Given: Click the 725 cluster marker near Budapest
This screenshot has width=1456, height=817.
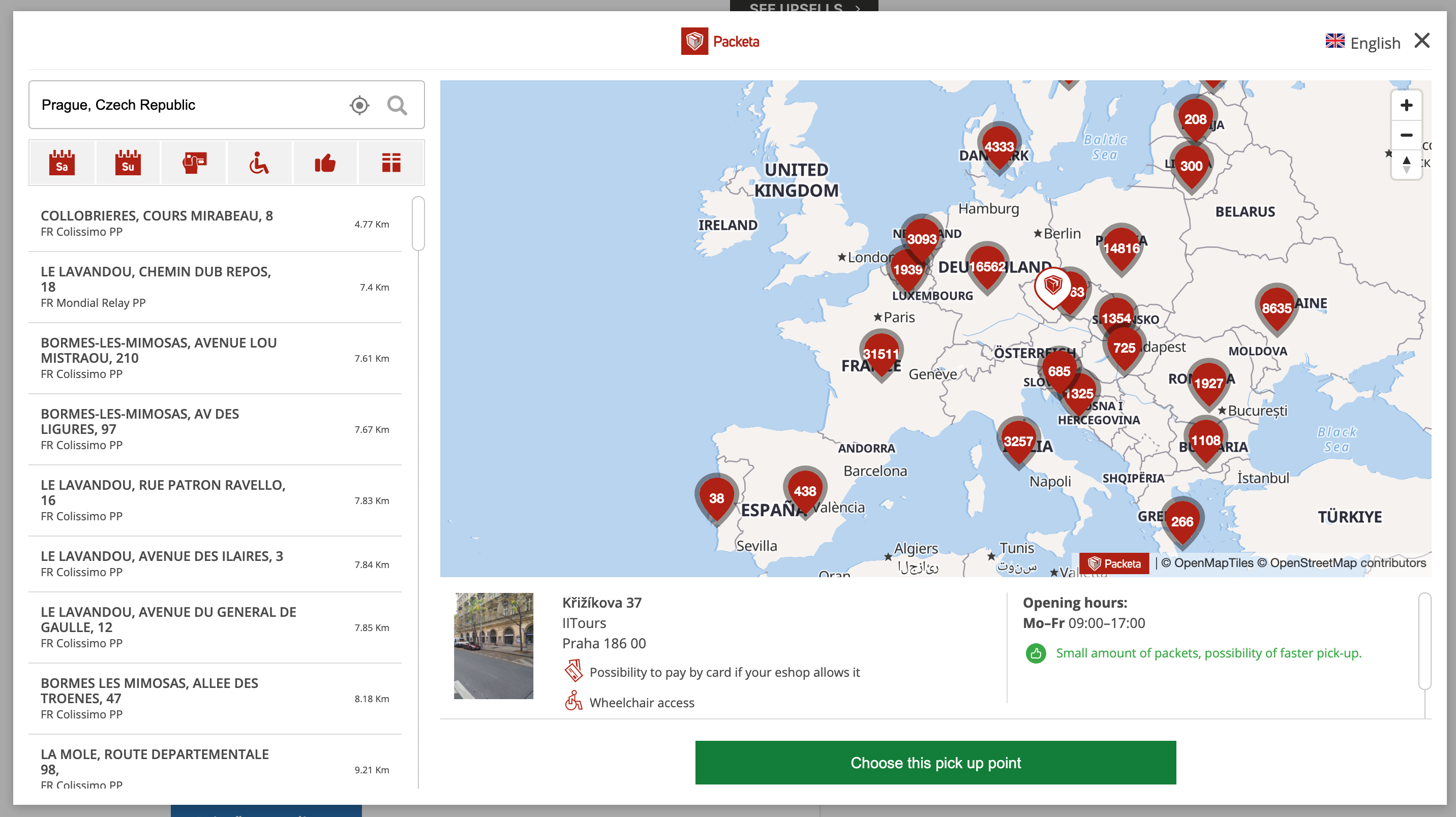Looking at the screenshot, I should coord(1124,348).
